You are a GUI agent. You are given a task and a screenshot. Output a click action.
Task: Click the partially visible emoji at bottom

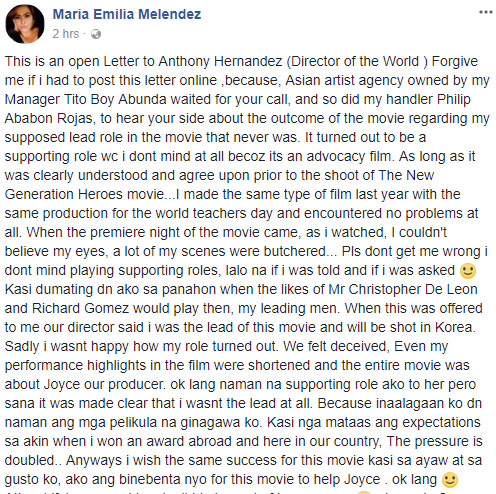pyautogui.click(x=363, y=492)
